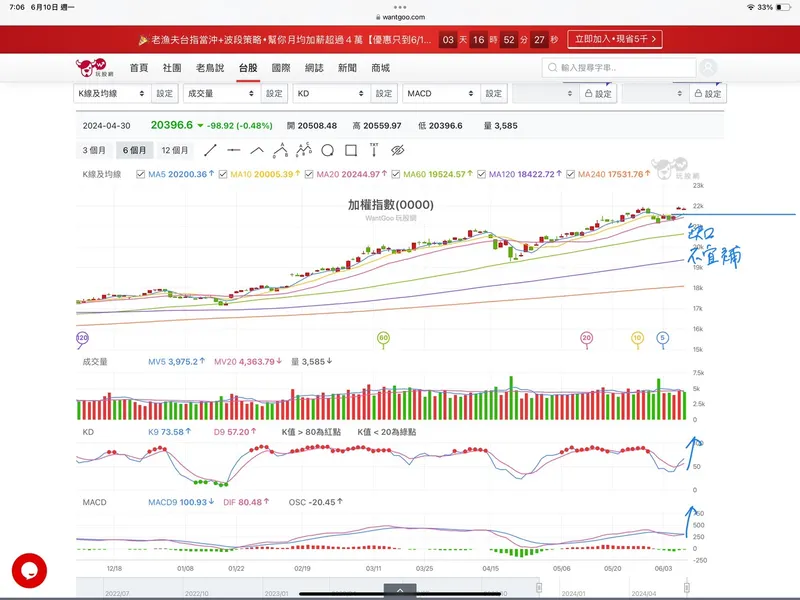
Task: Select the angle line drawing tool
Action: click(257, 150)
